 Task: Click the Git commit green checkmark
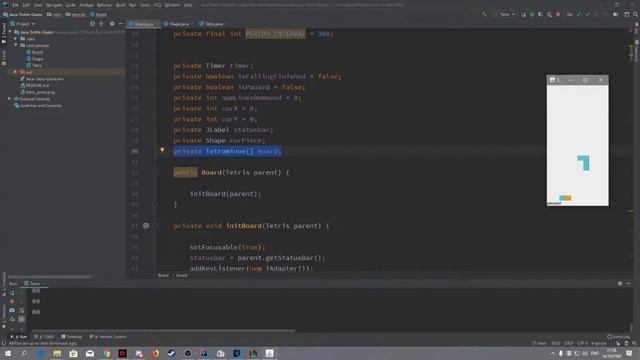click(x=587, y=14)
